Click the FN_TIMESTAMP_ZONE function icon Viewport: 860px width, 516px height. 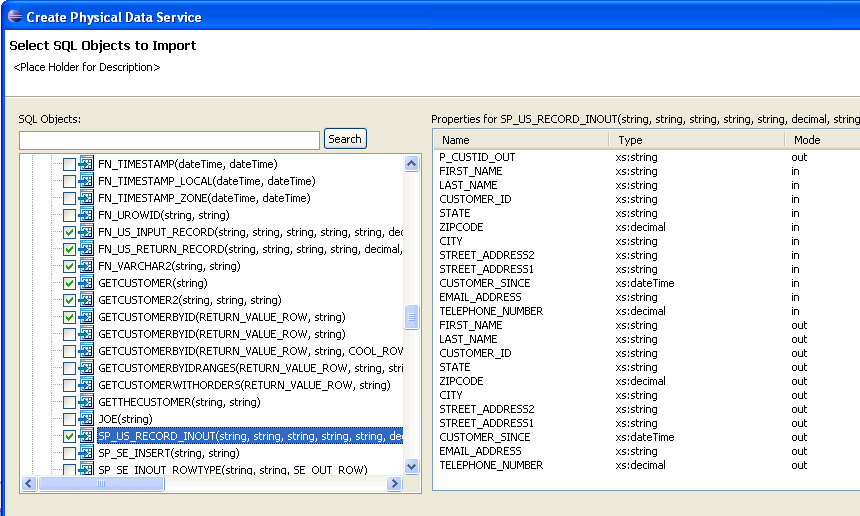click(86, 198)
